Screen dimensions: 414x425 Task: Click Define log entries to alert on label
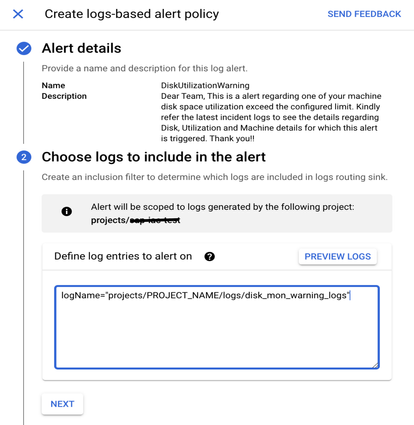point(123,256)
